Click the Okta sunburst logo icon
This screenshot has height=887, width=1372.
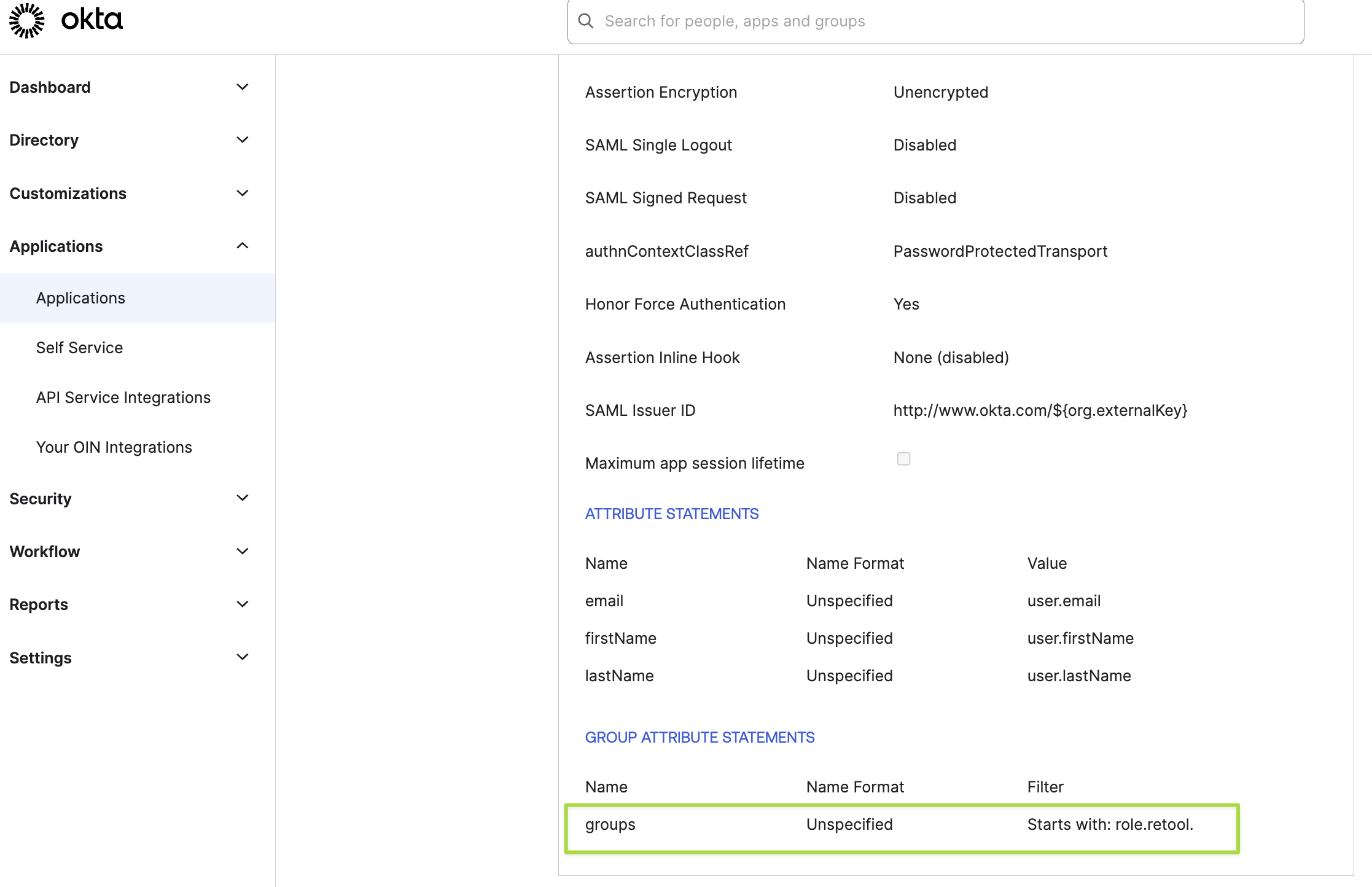click(x=26, y=20)
